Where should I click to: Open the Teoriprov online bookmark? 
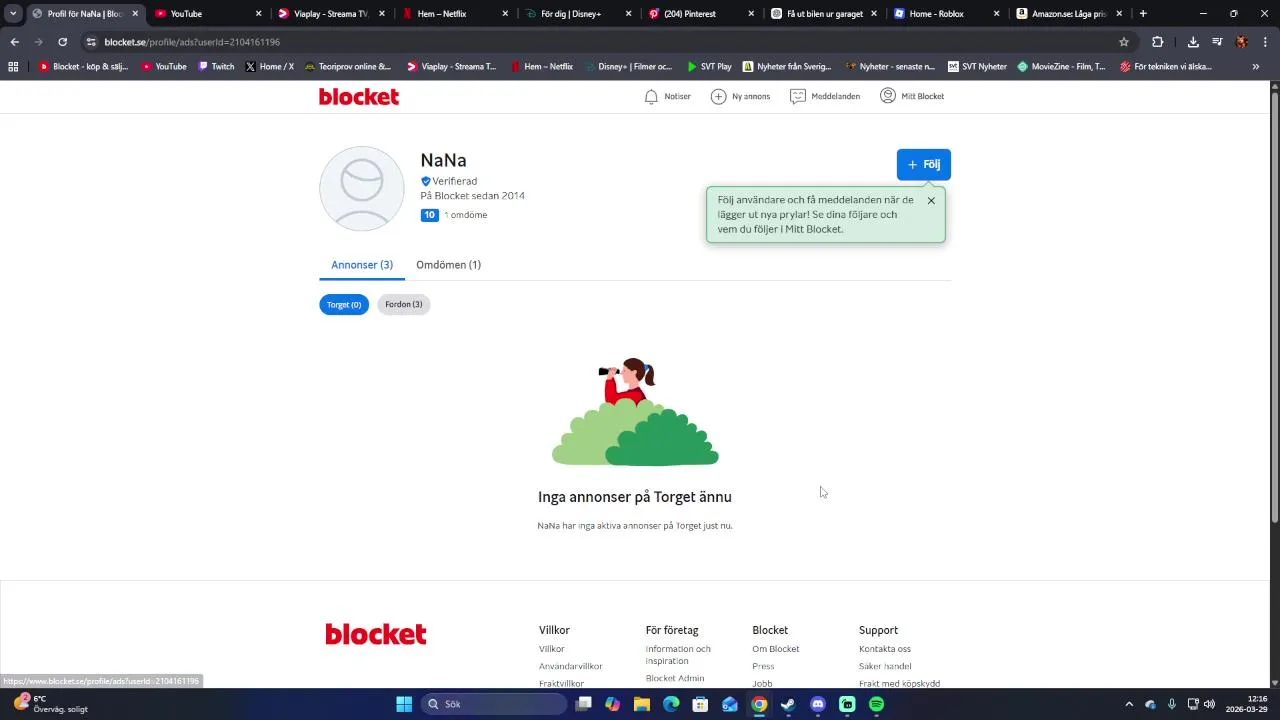347,67
